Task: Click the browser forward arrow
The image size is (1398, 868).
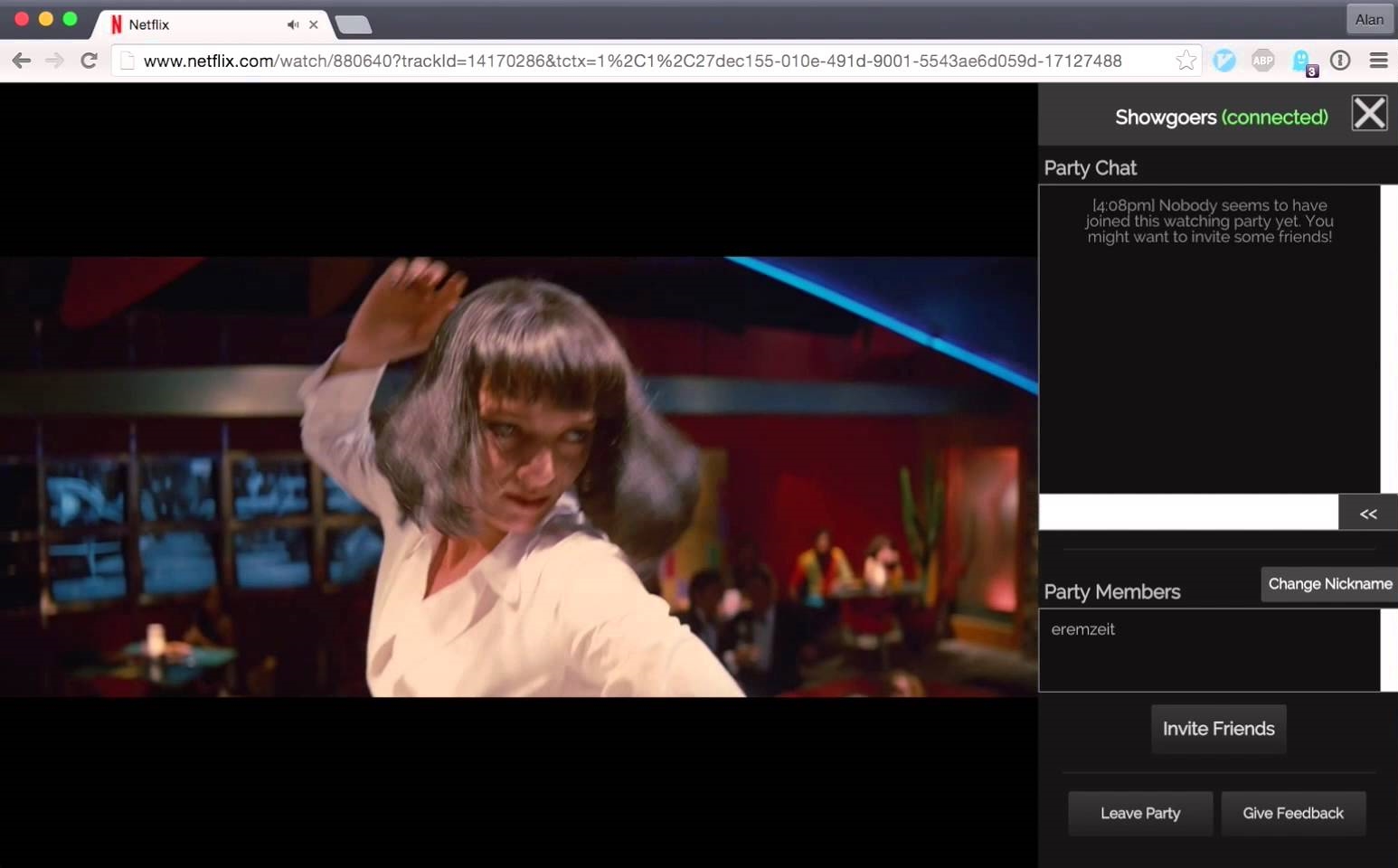Action: 54,61
